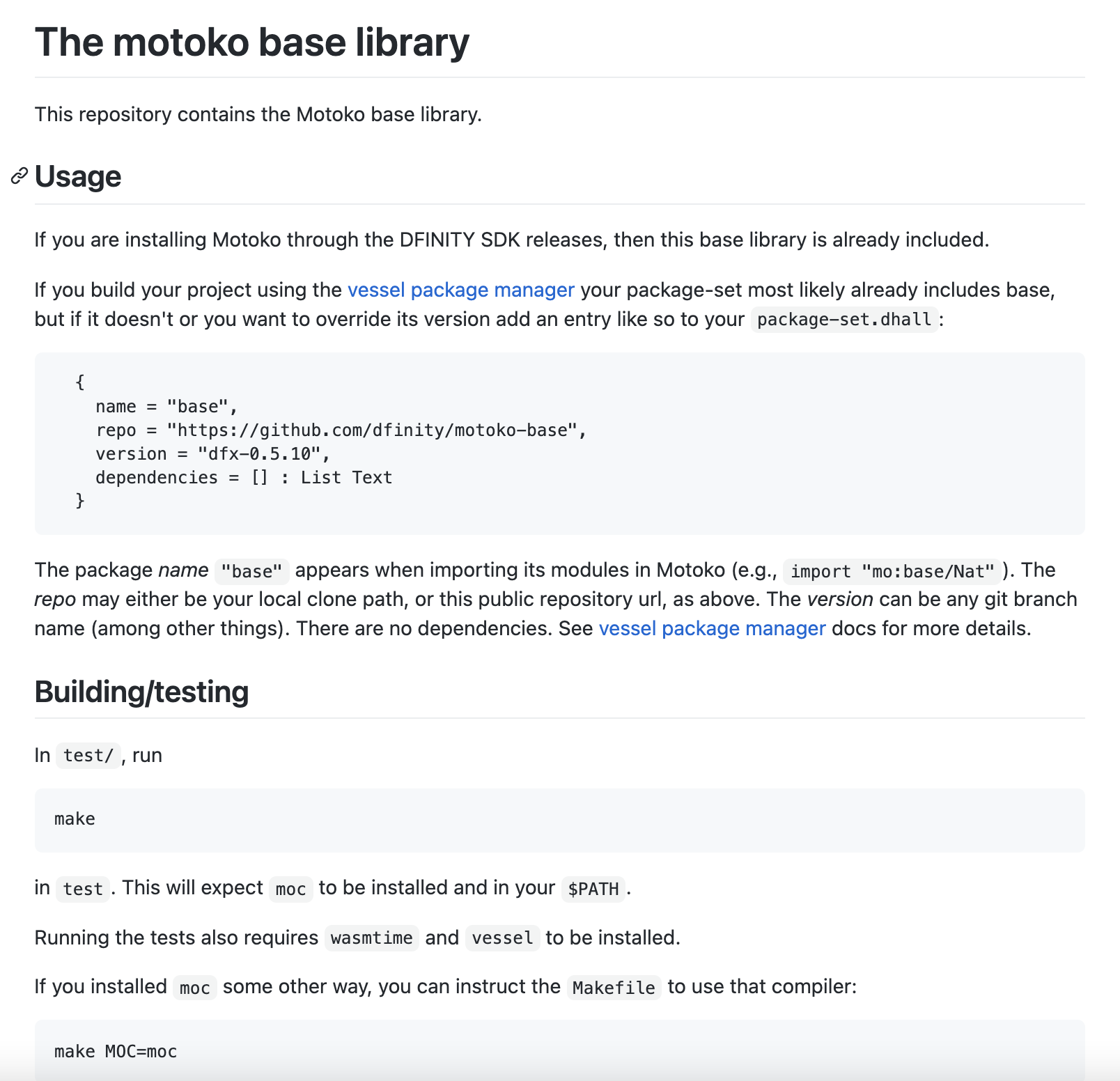Click the Building/testing heading
The image size is (1120, 1081).
(x=141, y=692)
